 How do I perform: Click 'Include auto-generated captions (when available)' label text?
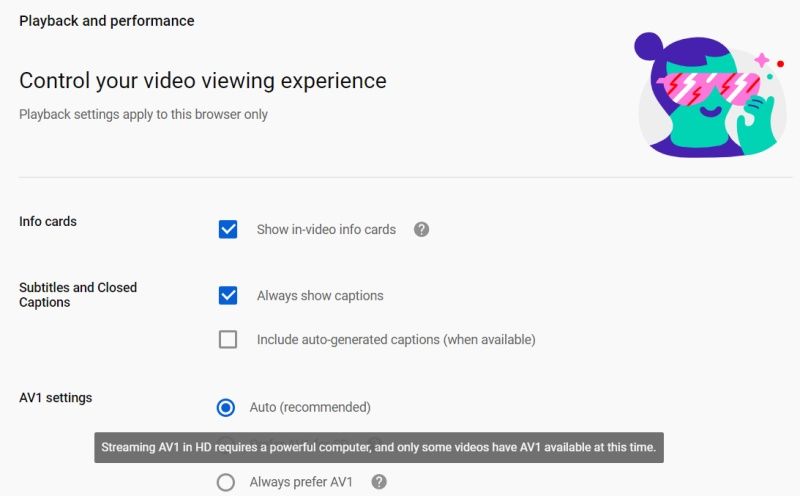point(396,340)
